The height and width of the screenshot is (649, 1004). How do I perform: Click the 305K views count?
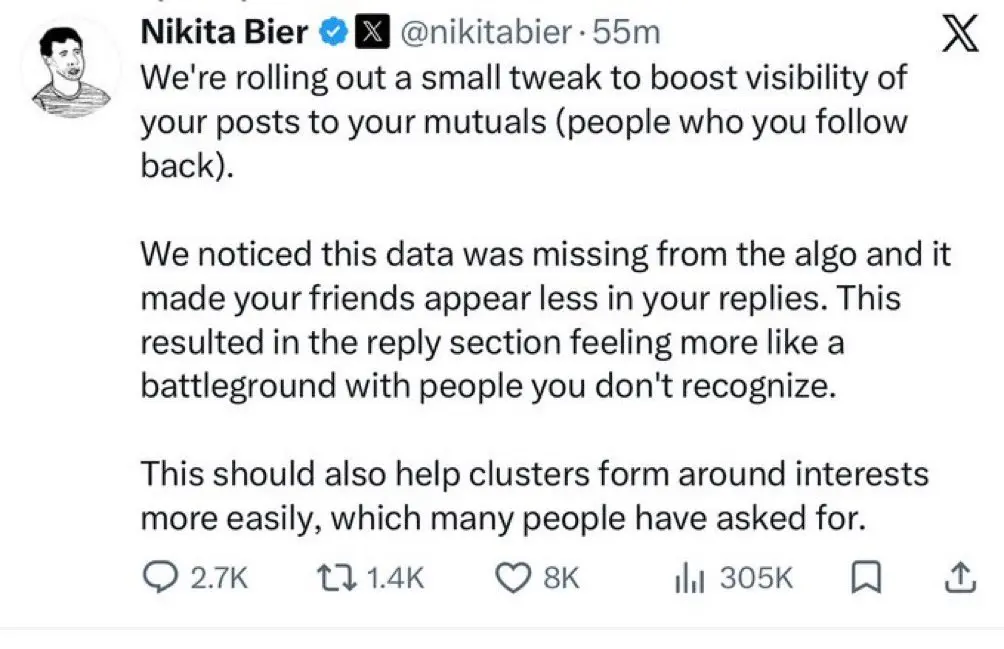tap(756, 578)
